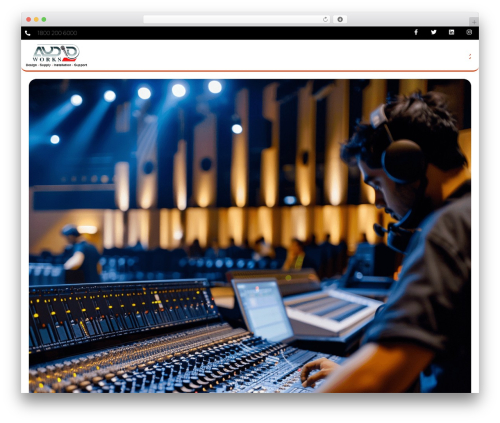500x423 pixels.
Task: Open the Facebook social link
Action: [x=416, y=32]
